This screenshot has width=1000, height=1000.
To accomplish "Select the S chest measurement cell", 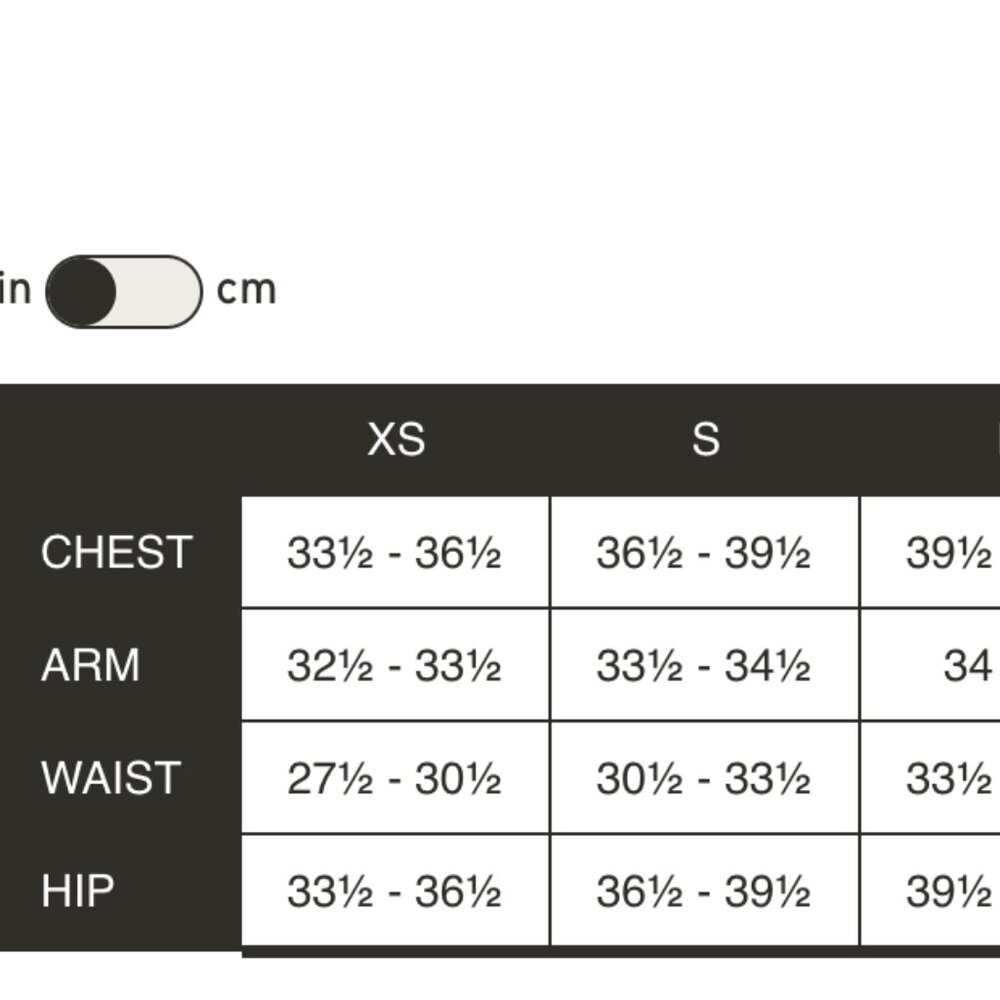I will (704, 553).
